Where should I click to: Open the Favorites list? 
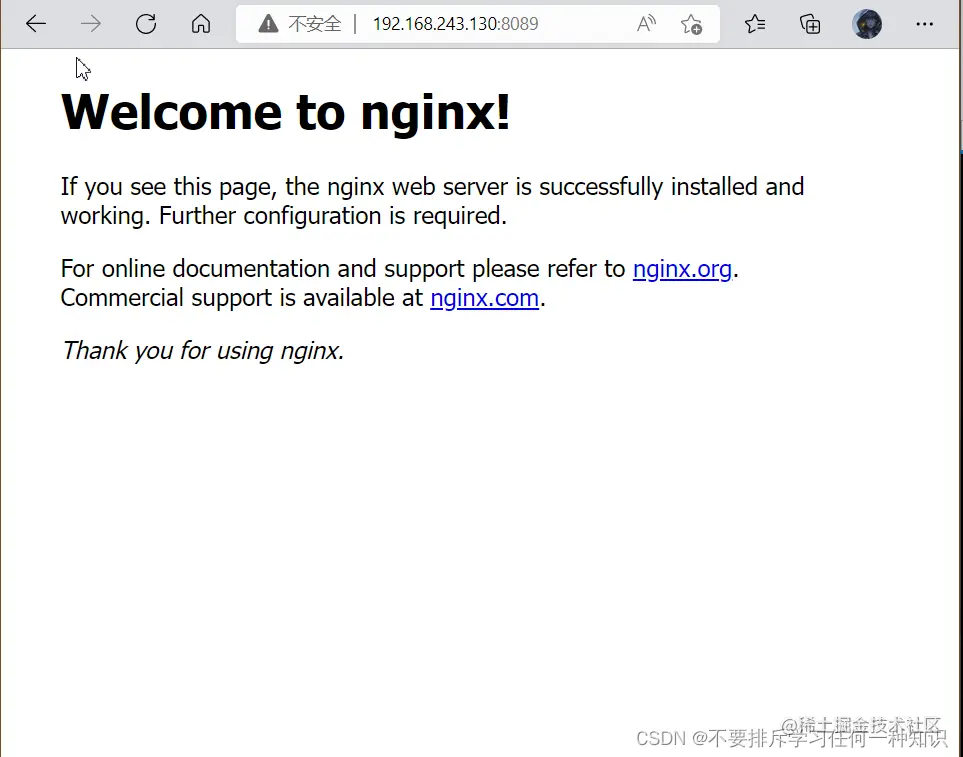(755, 24)
